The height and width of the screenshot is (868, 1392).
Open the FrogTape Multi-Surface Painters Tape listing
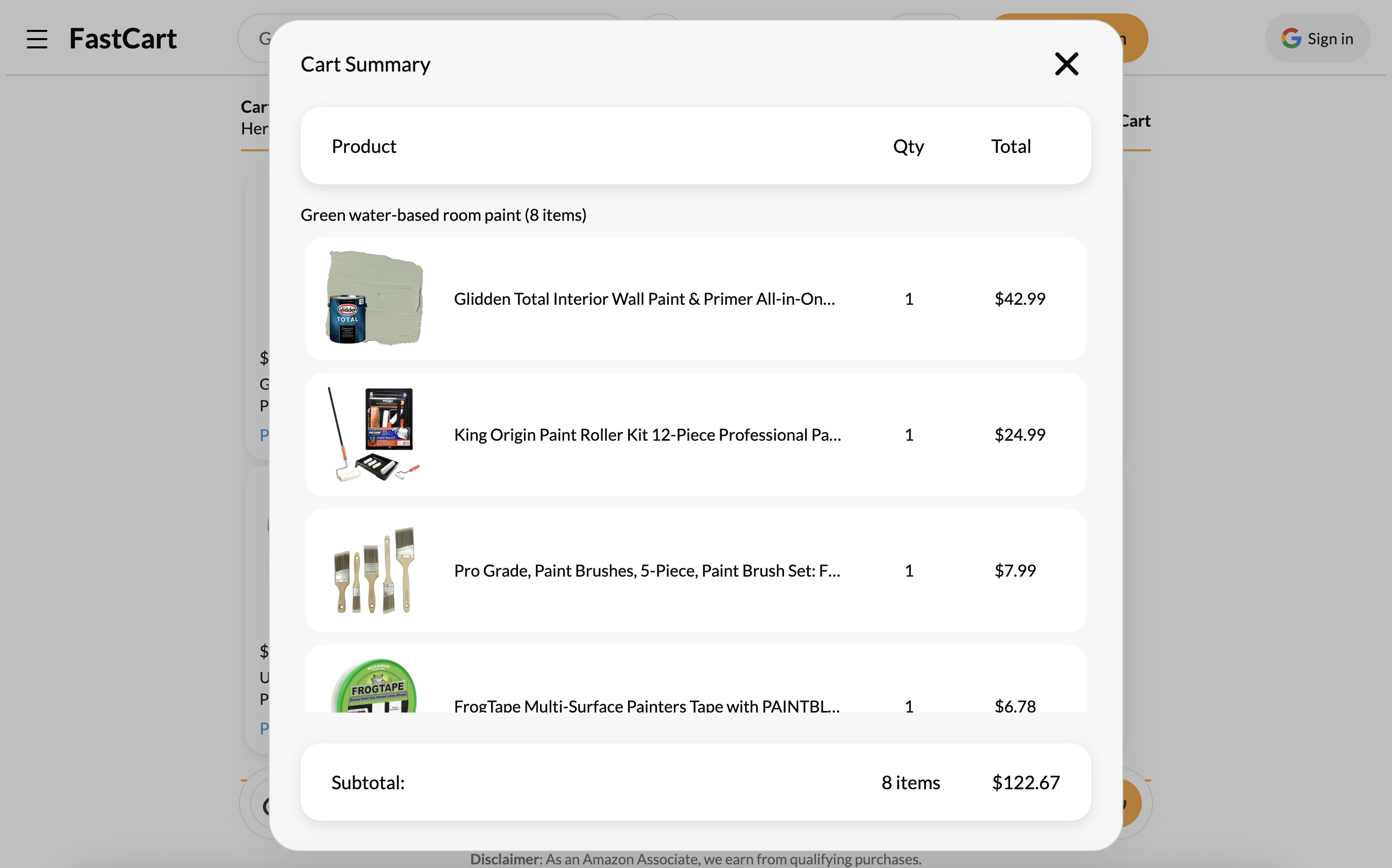647,706
